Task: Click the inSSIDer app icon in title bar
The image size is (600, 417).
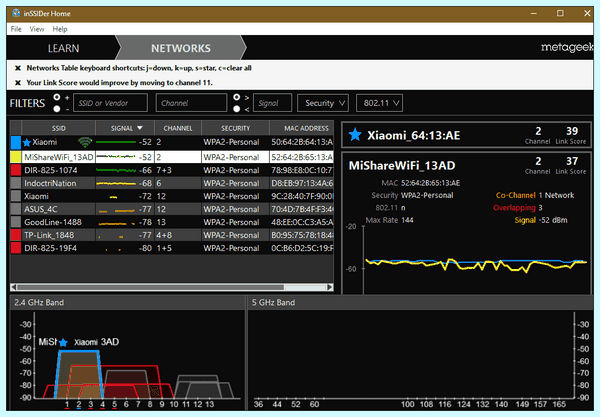Action: click(x=16, y=13)
